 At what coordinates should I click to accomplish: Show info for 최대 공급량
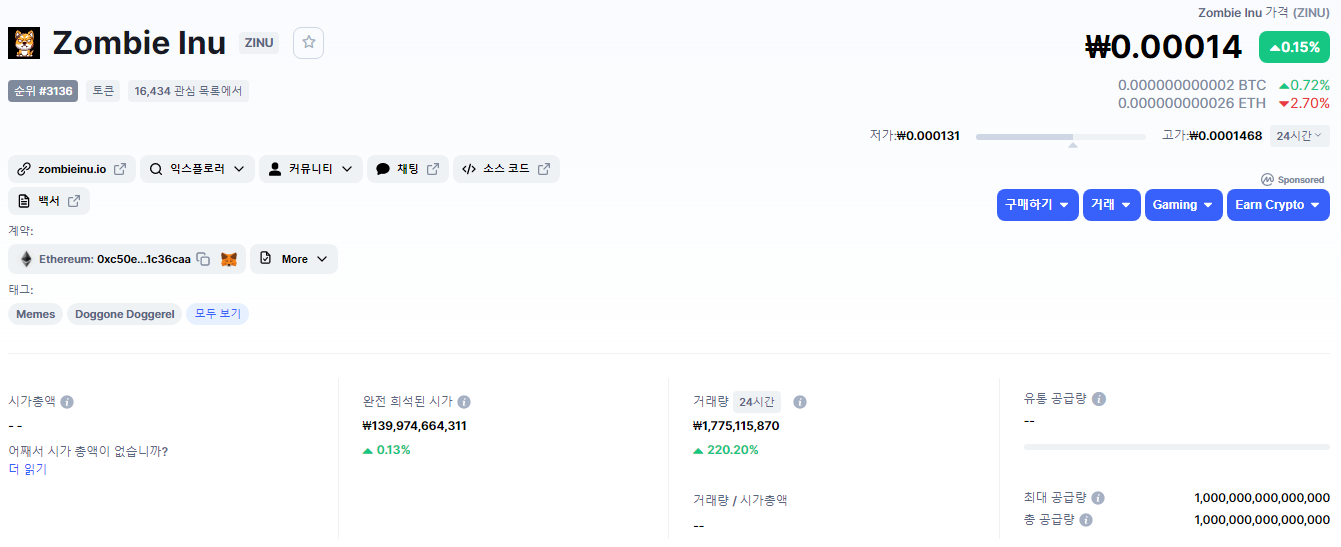[x=1098, y=498]
